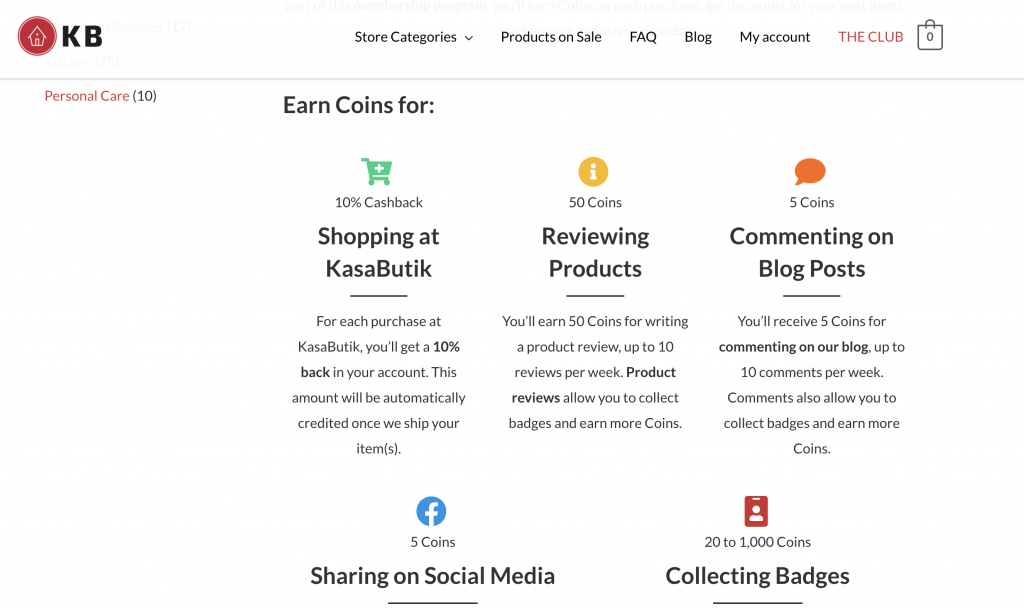This screenshot has height=609, width=1024.
Task: Click the orange comment bubble icon
Action: [x=810, y=171]
